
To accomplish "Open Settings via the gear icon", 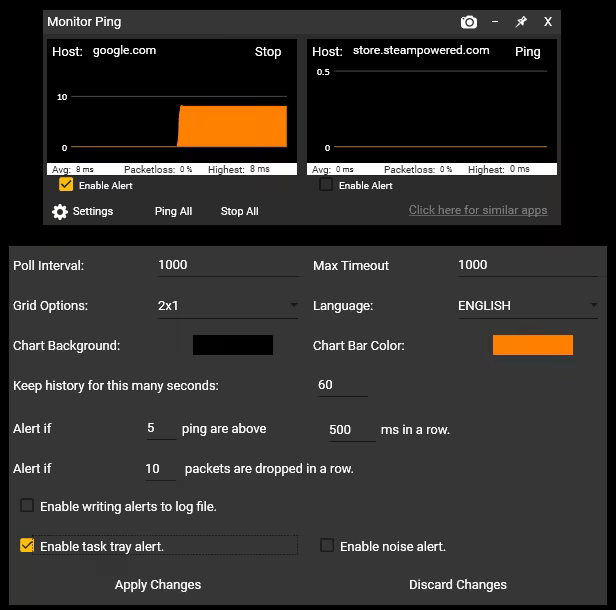I will (x=60, y=212).
